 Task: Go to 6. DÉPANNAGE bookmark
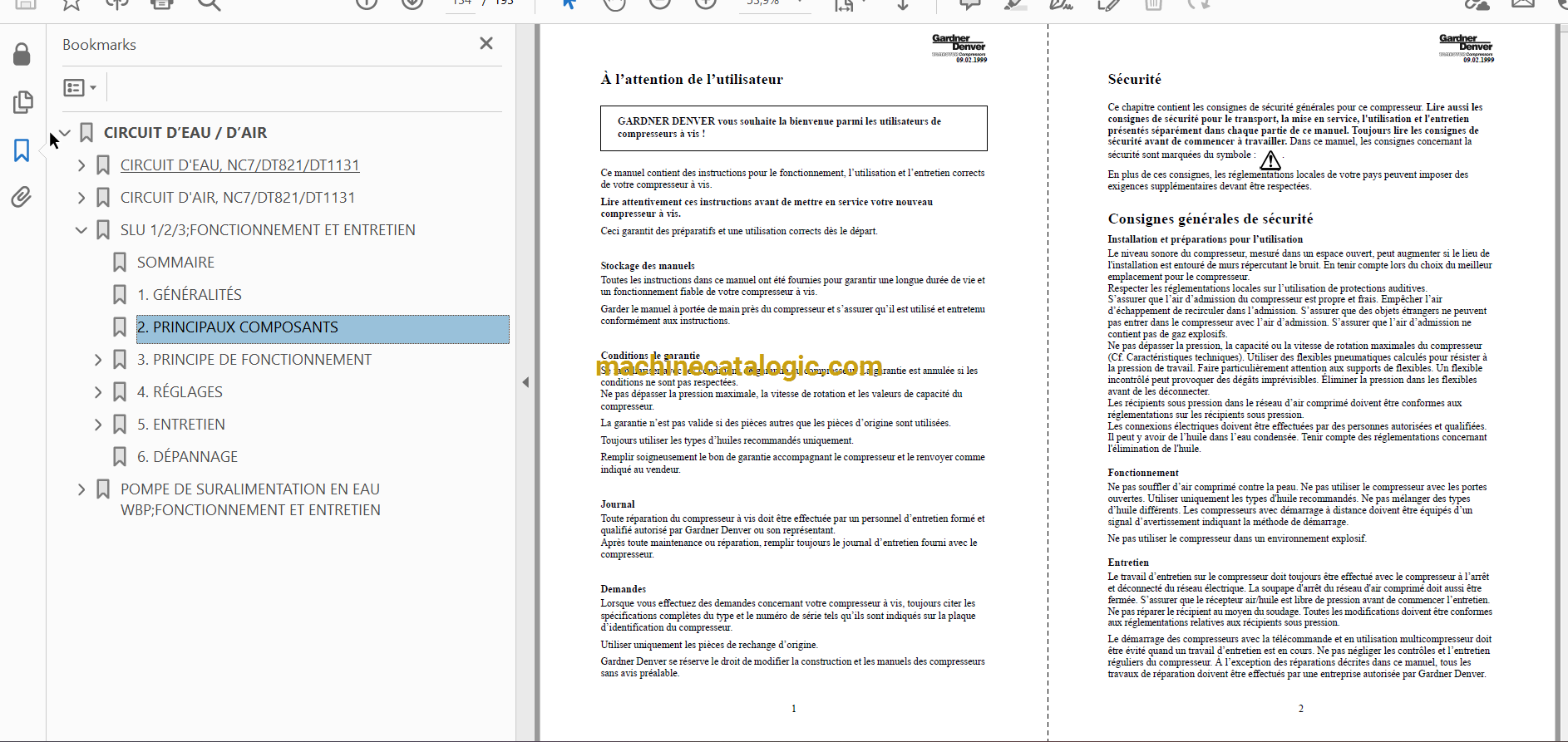point(187,457)
